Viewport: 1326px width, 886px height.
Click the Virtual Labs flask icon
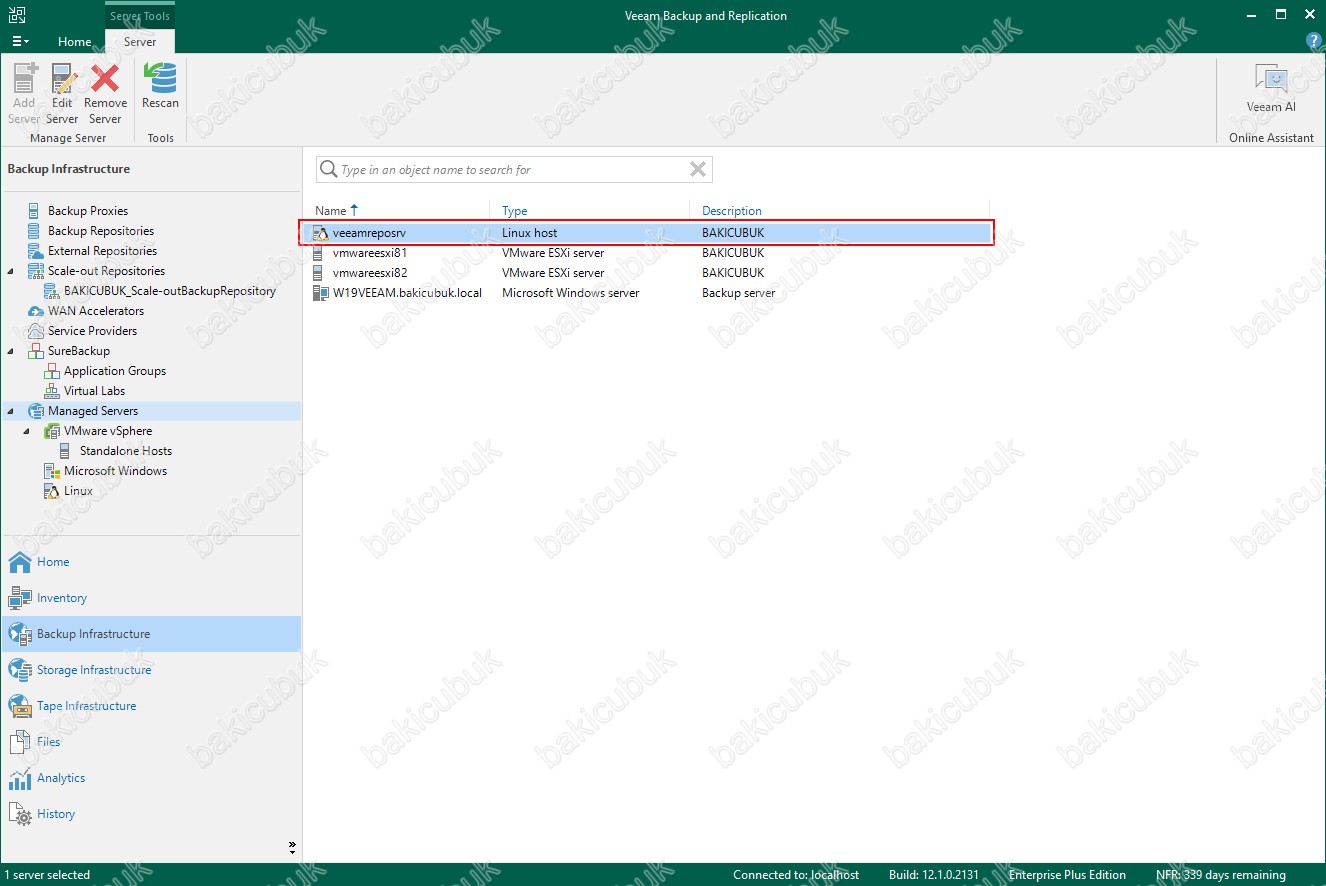(52, 391)
